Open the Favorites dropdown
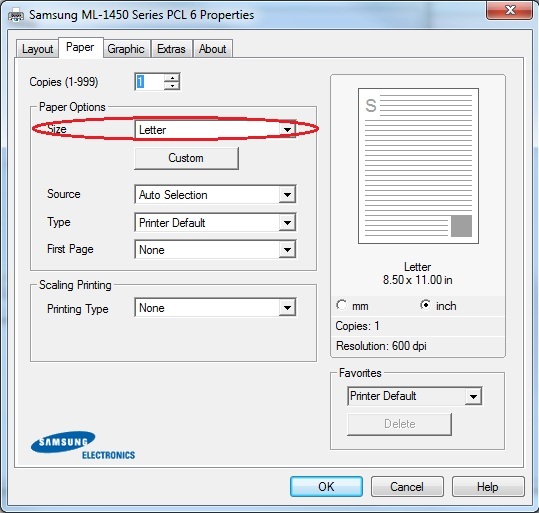539x513 pixels. 415,396
